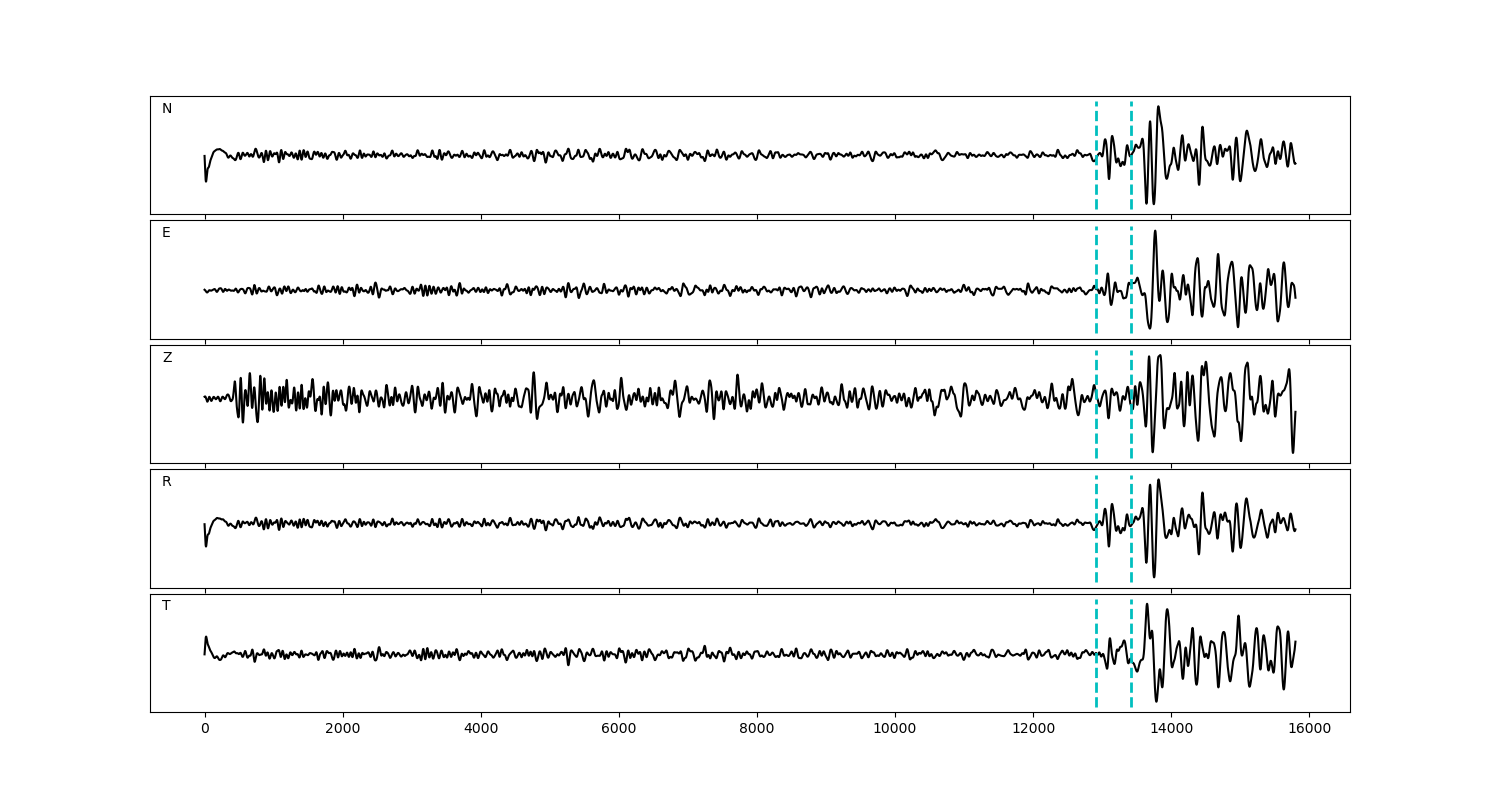This screenshot has width=1500, height=800.
Task: Select the 16000 x-axis tick label
Action: point(1309,730)
